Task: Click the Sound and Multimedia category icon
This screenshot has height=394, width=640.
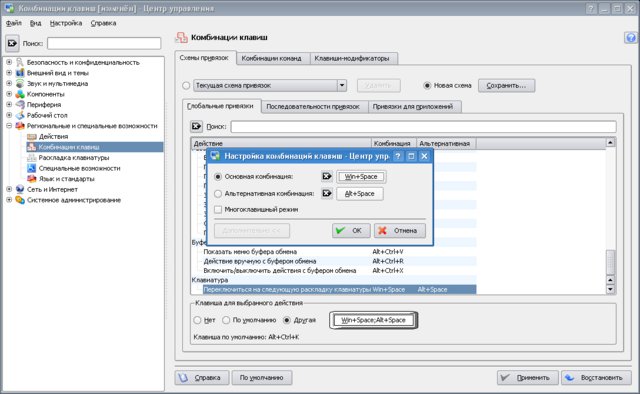Action: [20, 83]
